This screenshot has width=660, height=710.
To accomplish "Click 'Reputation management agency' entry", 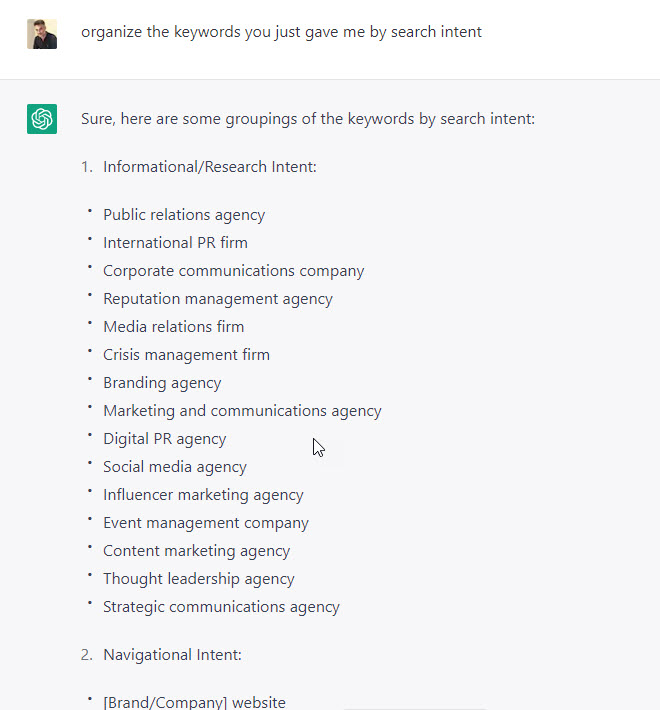I will pyautogui.click(x=218, y=299).
